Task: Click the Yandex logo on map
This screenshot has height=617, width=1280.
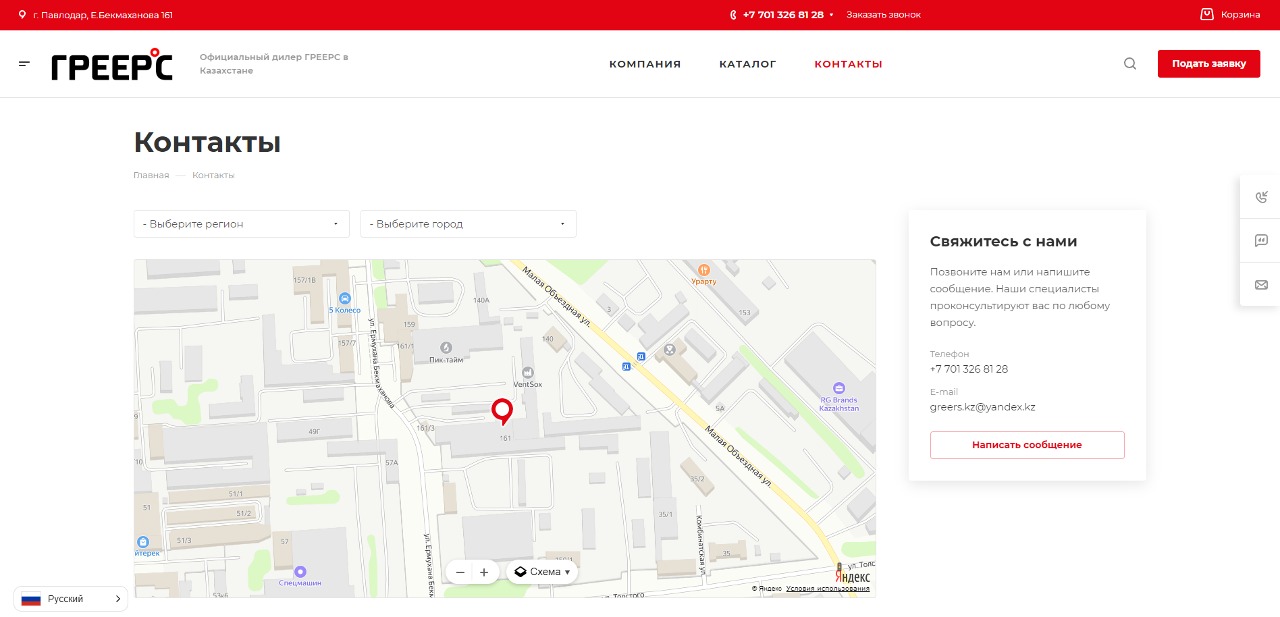Action: tap(852, 575)
